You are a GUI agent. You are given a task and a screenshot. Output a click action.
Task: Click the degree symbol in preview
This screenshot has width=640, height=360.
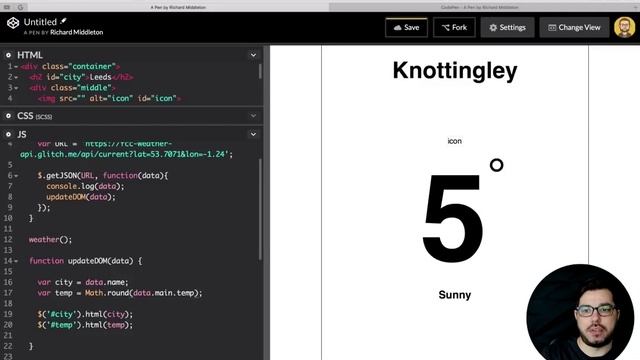click(496, 165)
